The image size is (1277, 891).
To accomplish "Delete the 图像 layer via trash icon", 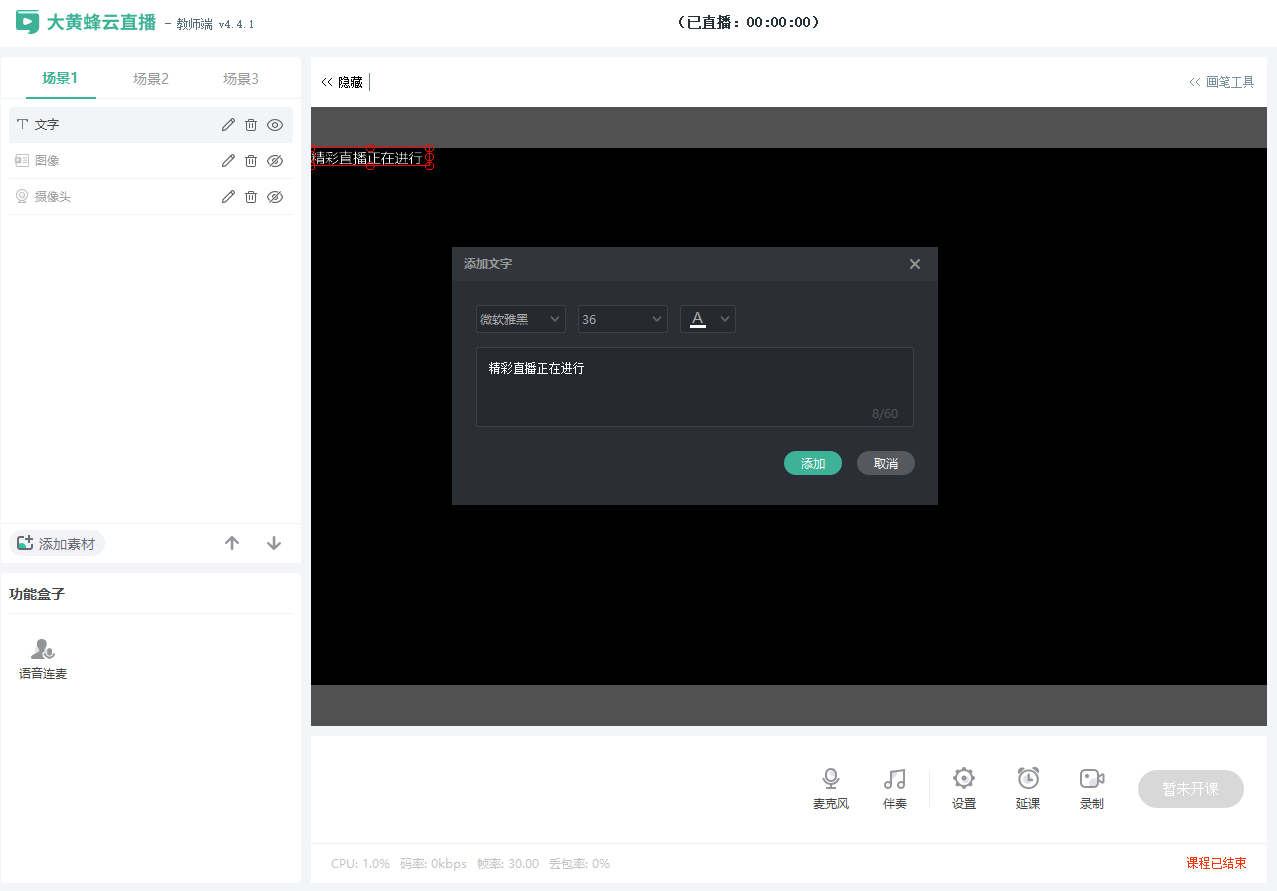I will click(x=251, y=161).
